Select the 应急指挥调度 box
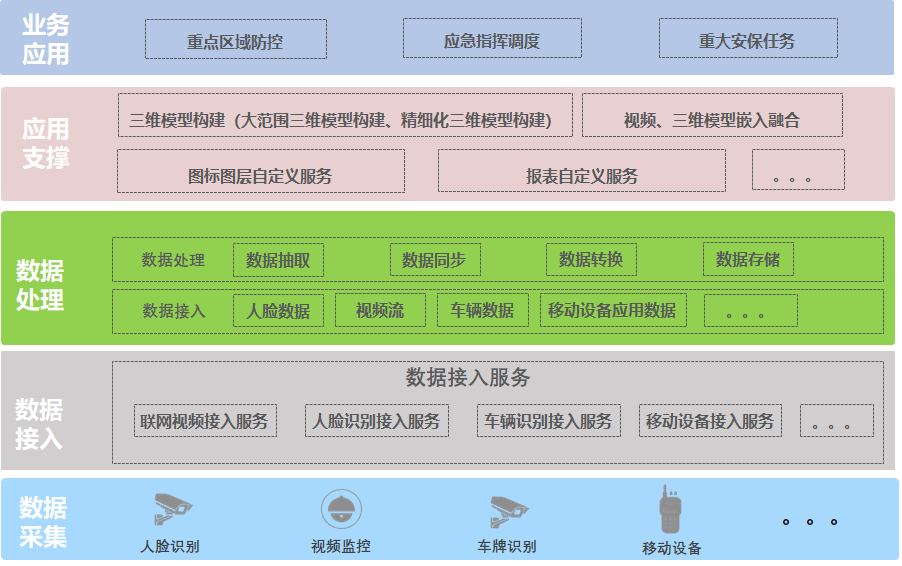The height and width of the screenshot is (566, 902). point(492,41)
